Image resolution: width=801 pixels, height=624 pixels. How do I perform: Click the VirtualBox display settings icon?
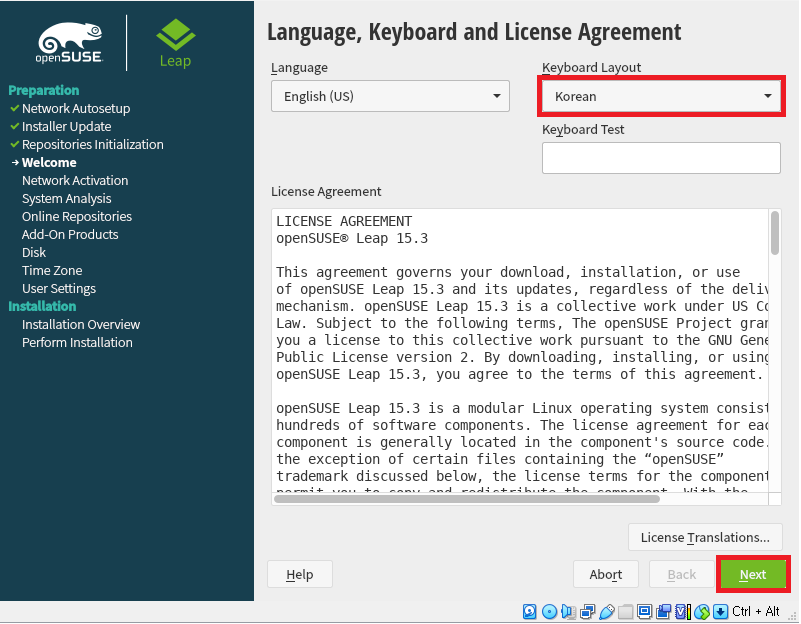click(x=645, y=611)
